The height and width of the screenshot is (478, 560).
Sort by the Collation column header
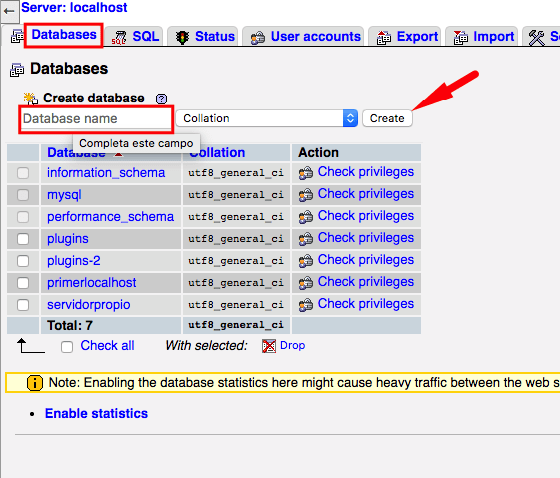218,153
